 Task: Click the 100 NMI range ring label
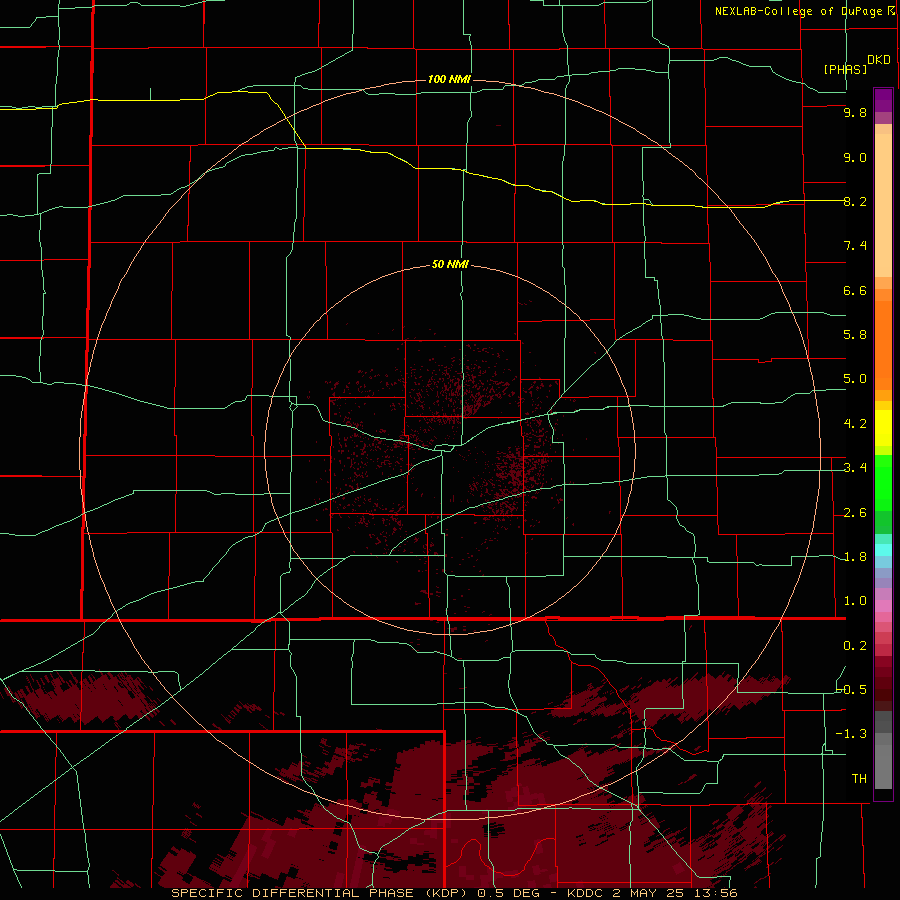click(449, 79)
